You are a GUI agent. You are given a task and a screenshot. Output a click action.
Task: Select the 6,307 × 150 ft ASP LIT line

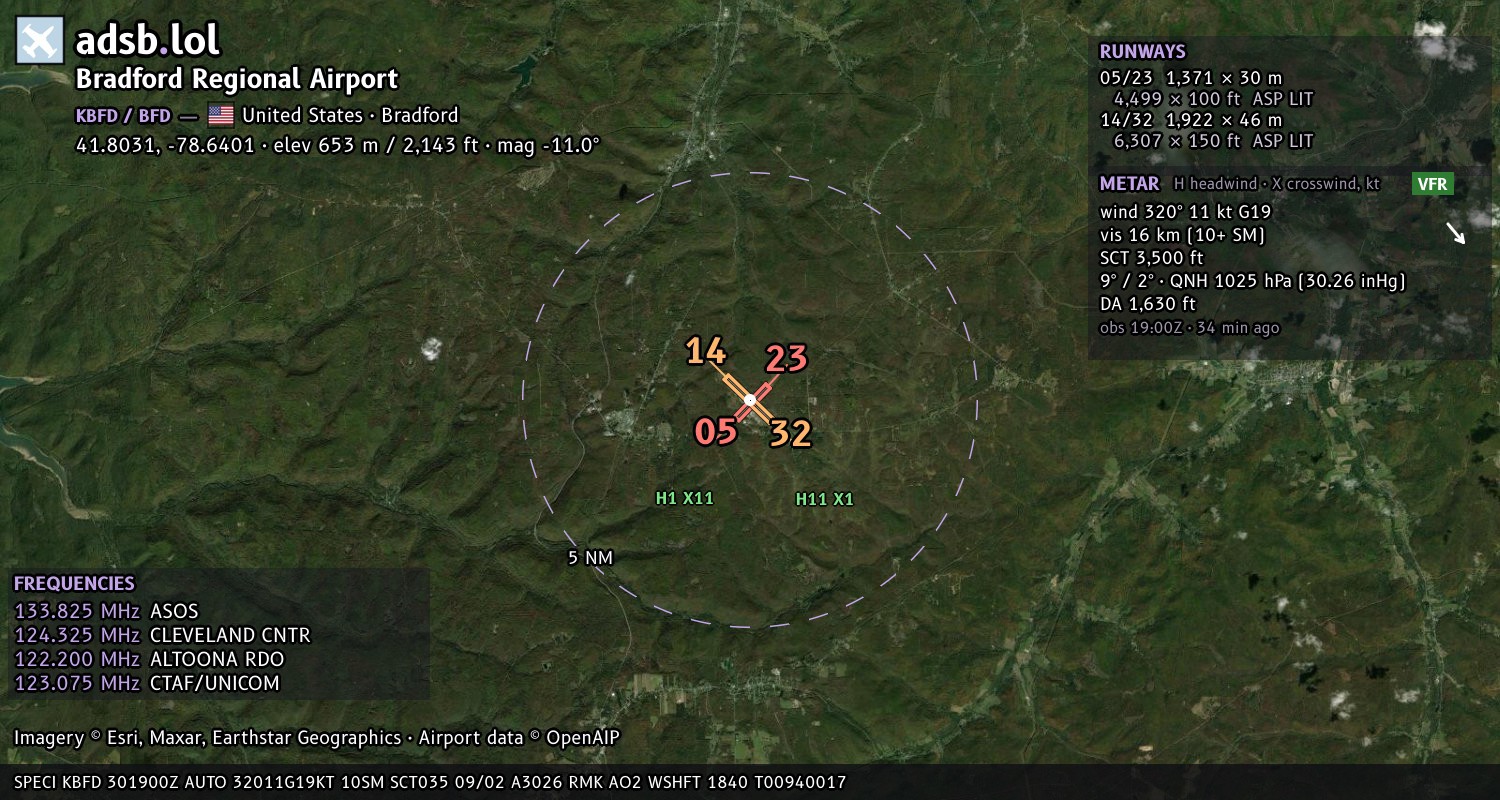[x=1213, y=141]
